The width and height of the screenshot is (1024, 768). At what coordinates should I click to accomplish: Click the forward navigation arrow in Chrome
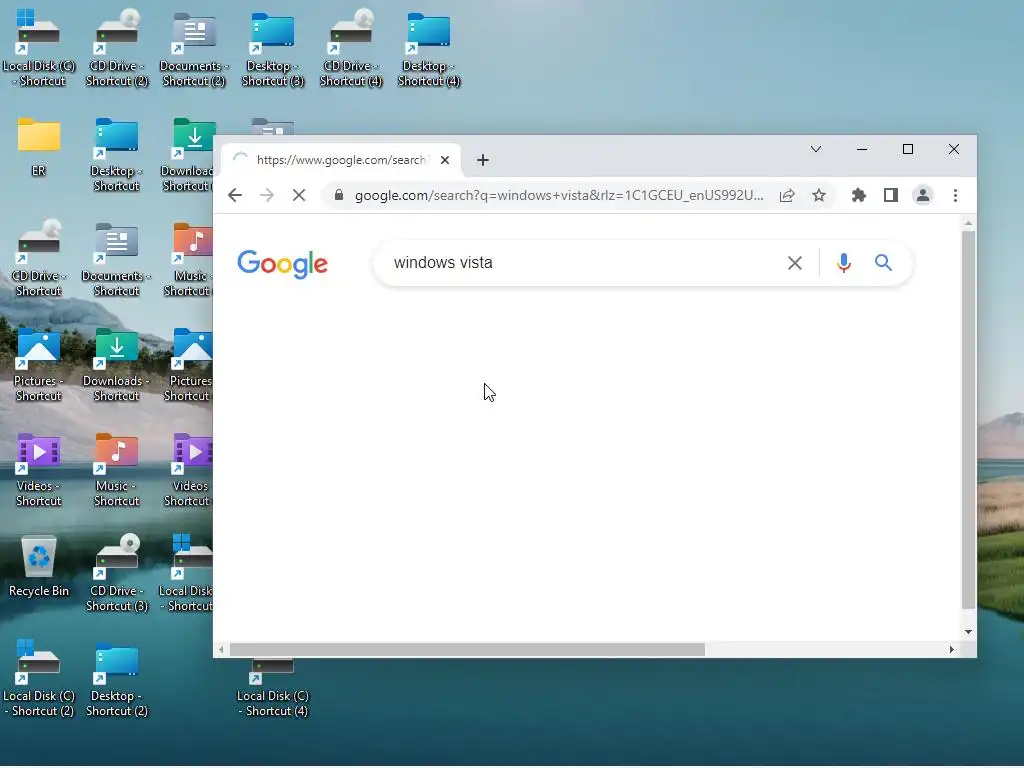[266, 195]
